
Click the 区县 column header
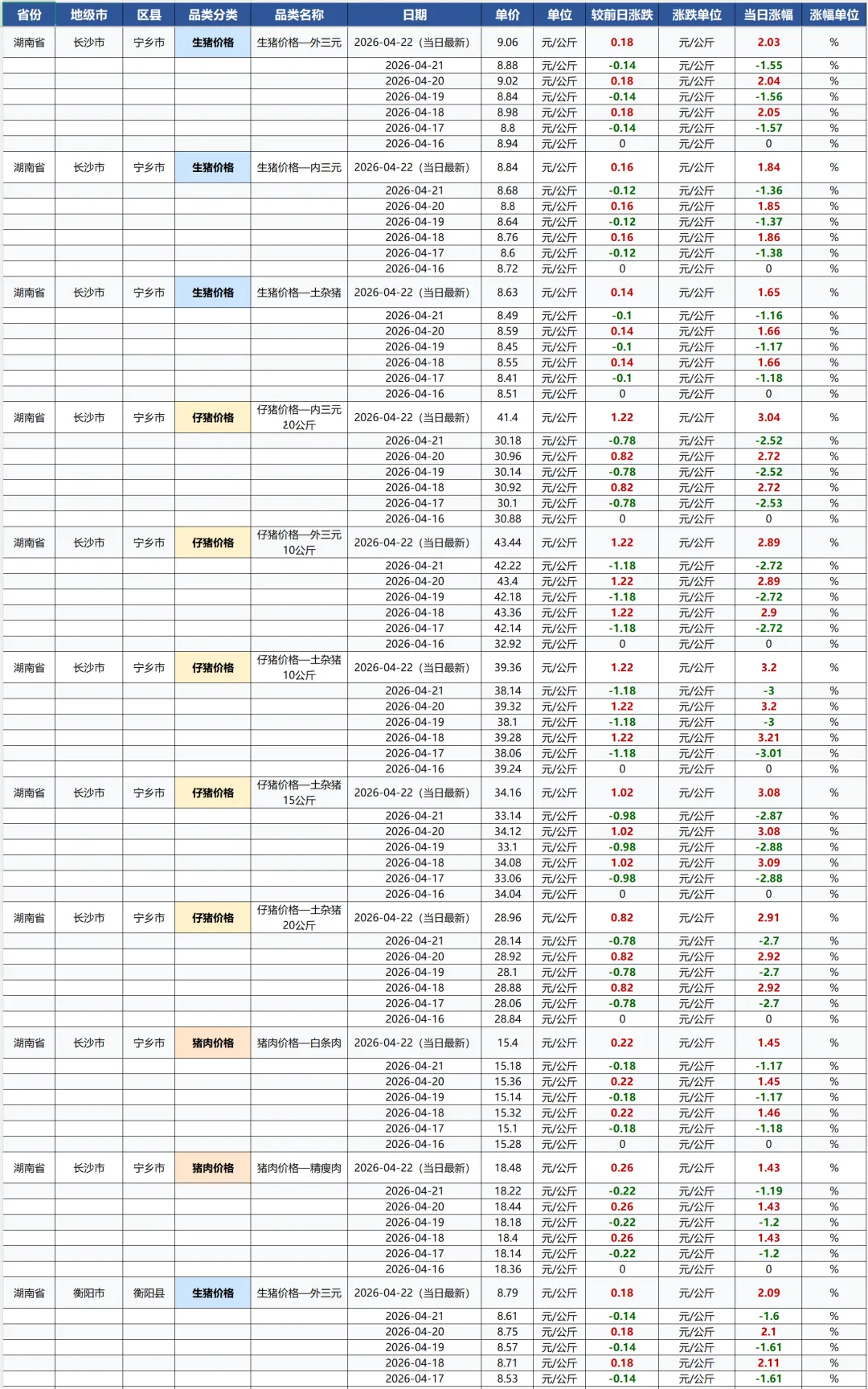pyautogui.click(x=149, y=14)
